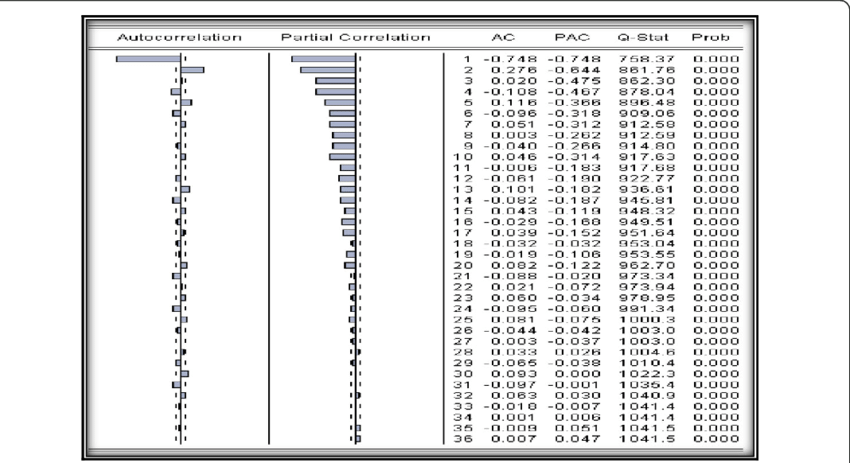
Task: Click the Q-Stat column header
Action: tap(643, 37)
